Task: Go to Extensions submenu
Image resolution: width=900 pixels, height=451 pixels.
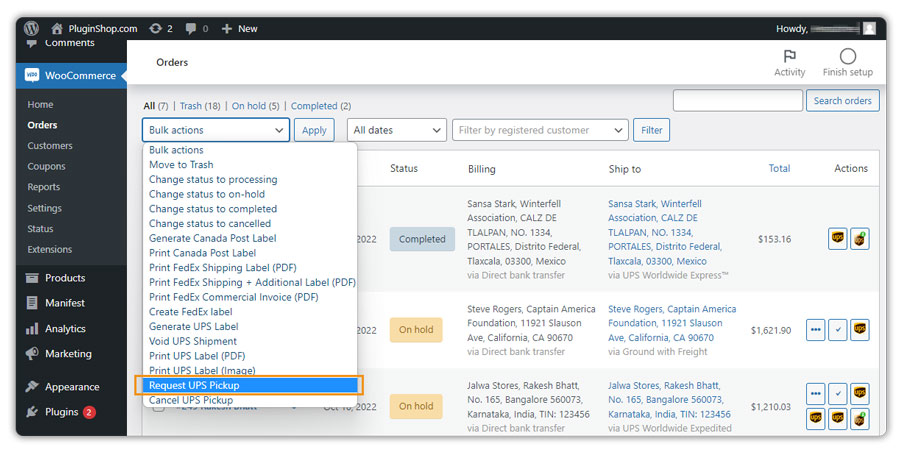Action: 50,249
